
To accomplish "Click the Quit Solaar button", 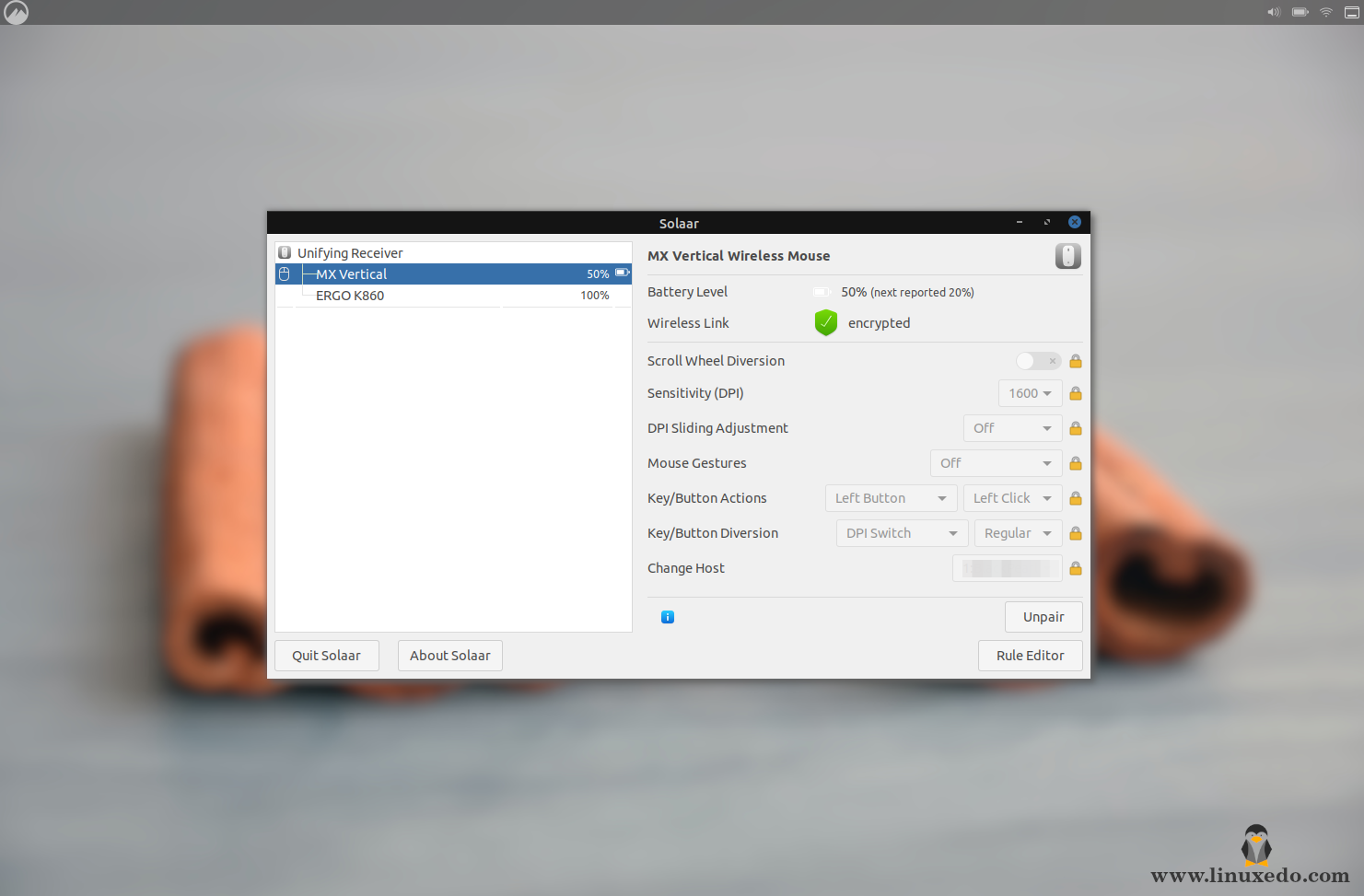I will (x=326, y=656).
